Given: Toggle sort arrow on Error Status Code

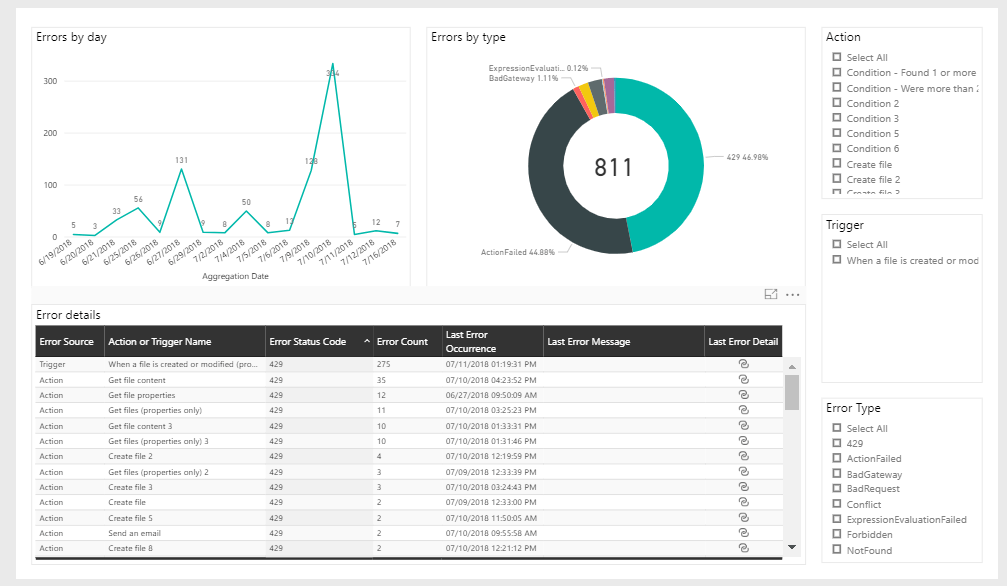Looking at the screenshot, I should (367, 341).
